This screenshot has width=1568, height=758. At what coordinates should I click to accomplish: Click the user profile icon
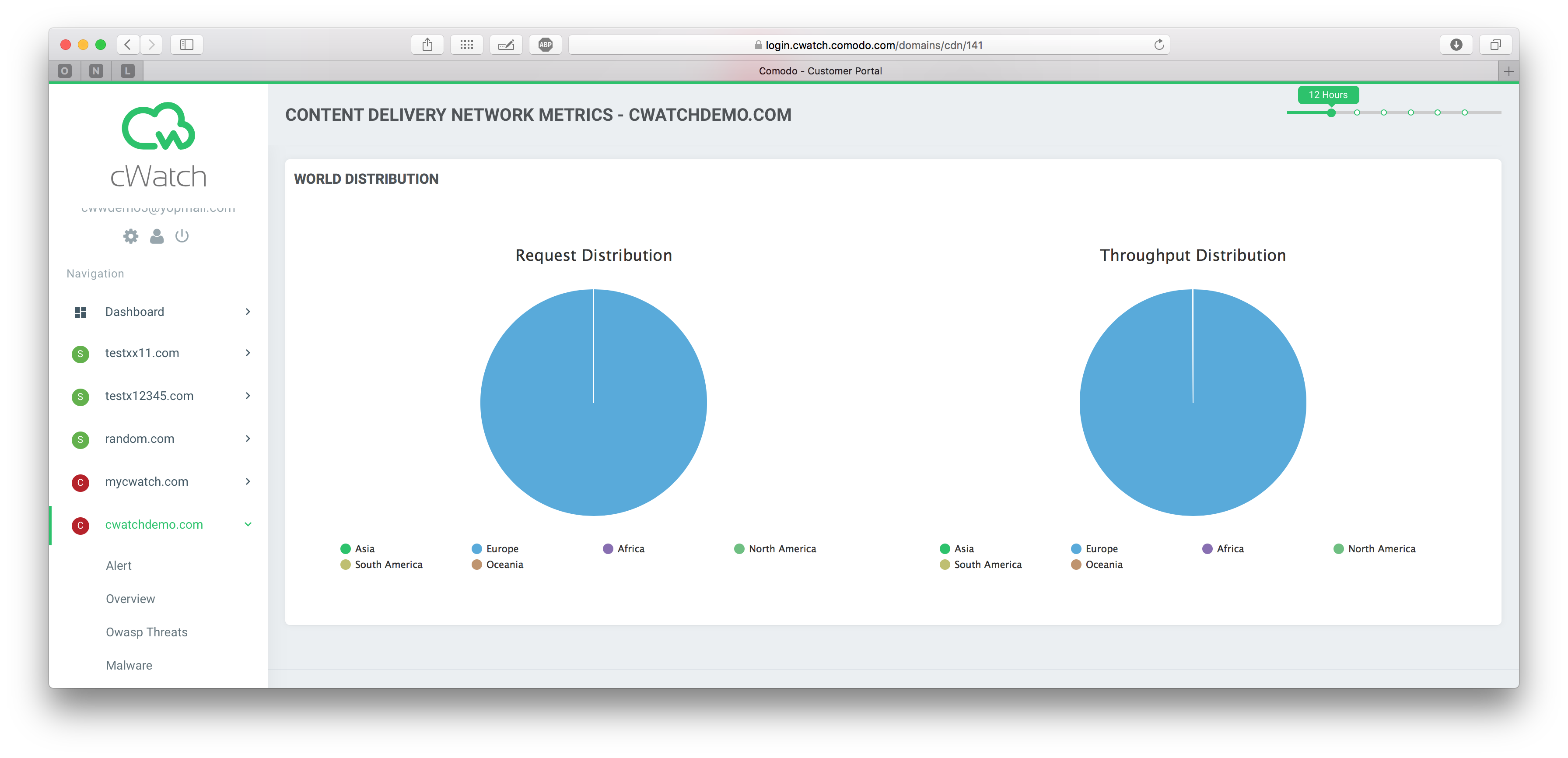pos(157,235)
